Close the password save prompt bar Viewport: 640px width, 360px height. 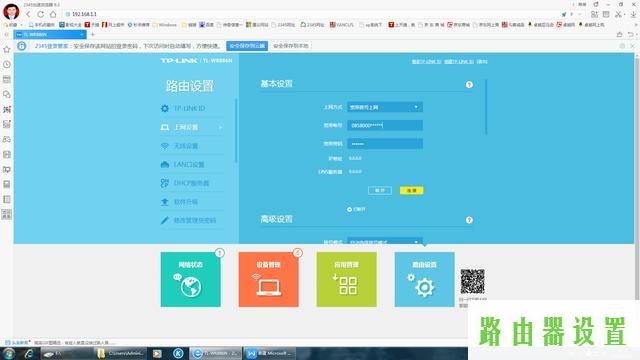coord(632,46)
